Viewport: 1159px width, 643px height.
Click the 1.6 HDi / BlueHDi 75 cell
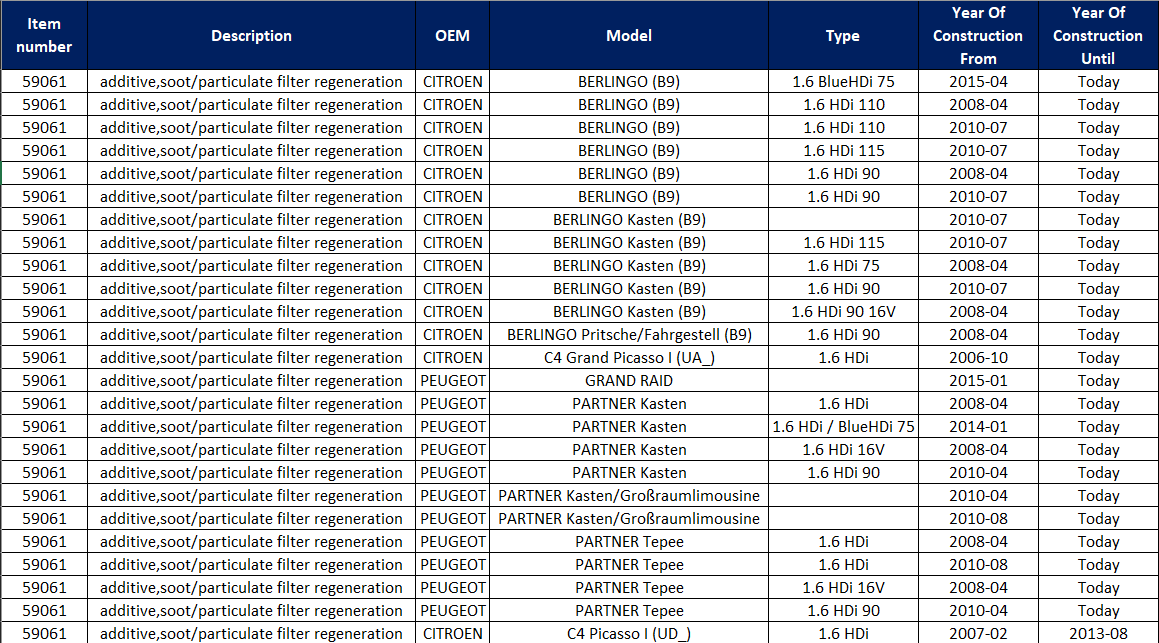point(843,427)
